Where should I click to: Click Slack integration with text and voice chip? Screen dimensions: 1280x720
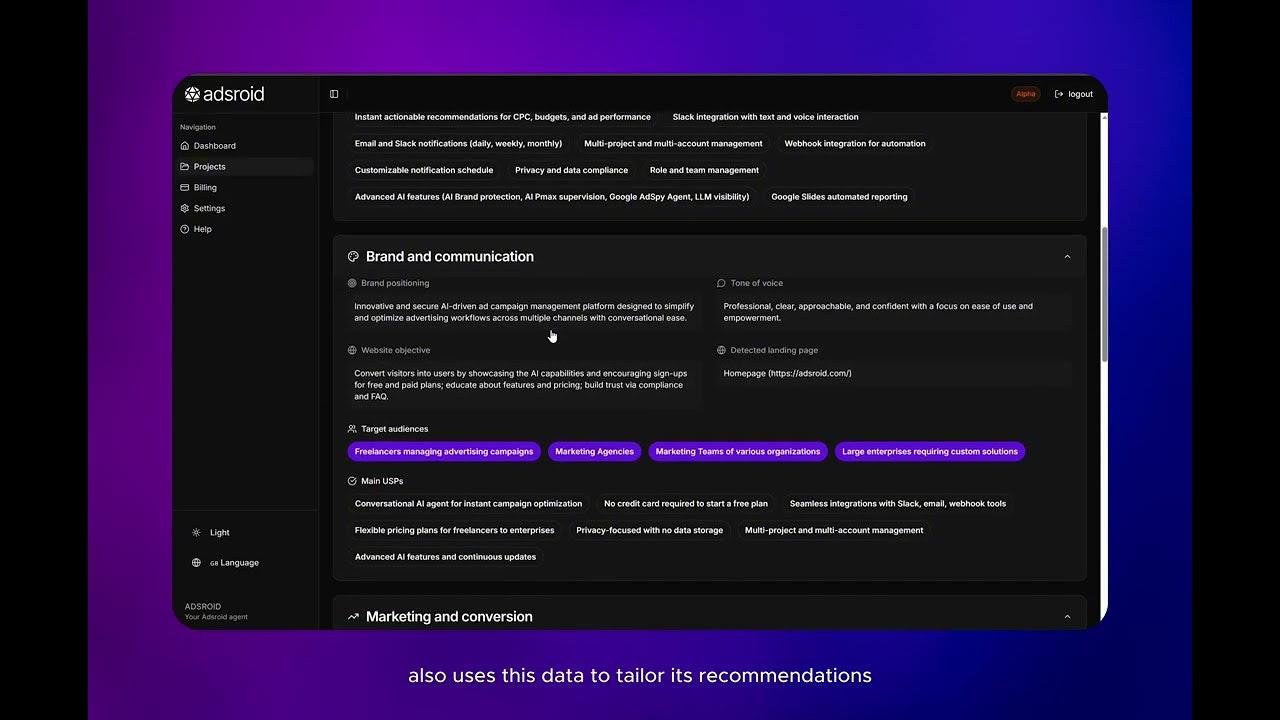pyautogui.click(x=766, y=117)
